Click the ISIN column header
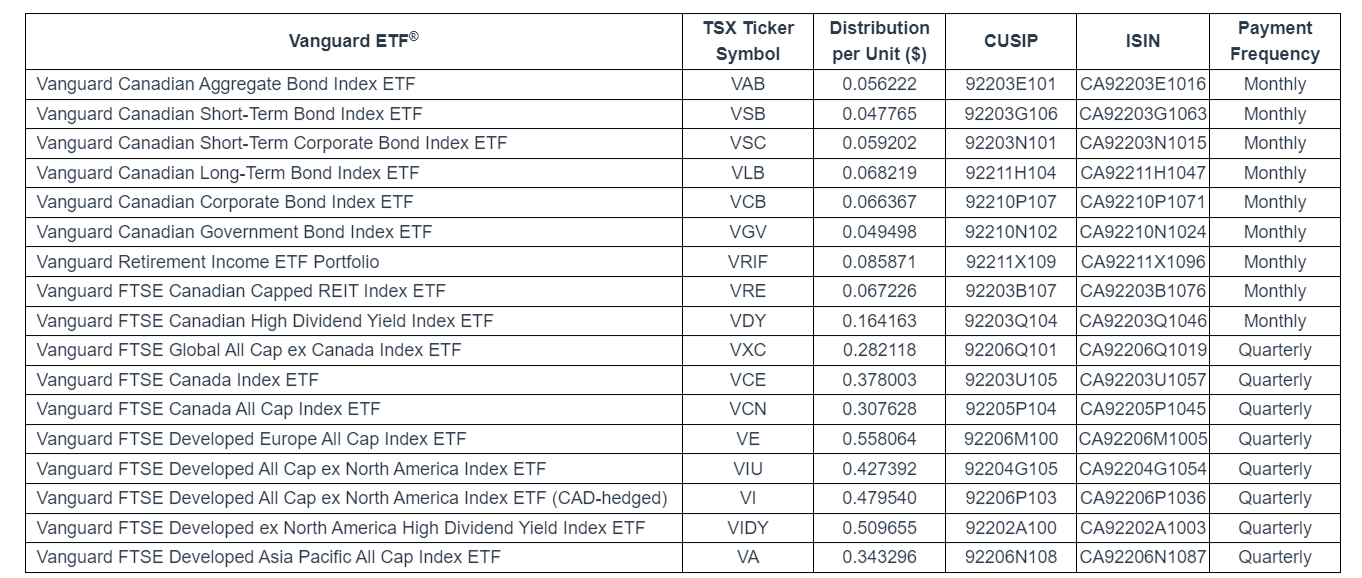The height and width of the screenshot is (578, 1362). [x=1142, y=41]
